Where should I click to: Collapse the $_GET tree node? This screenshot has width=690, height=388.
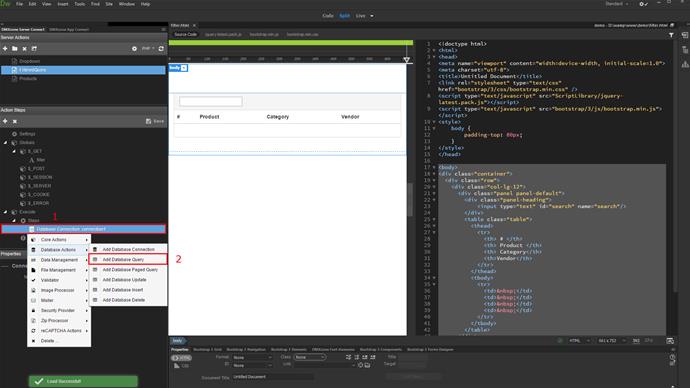(14, 151)
